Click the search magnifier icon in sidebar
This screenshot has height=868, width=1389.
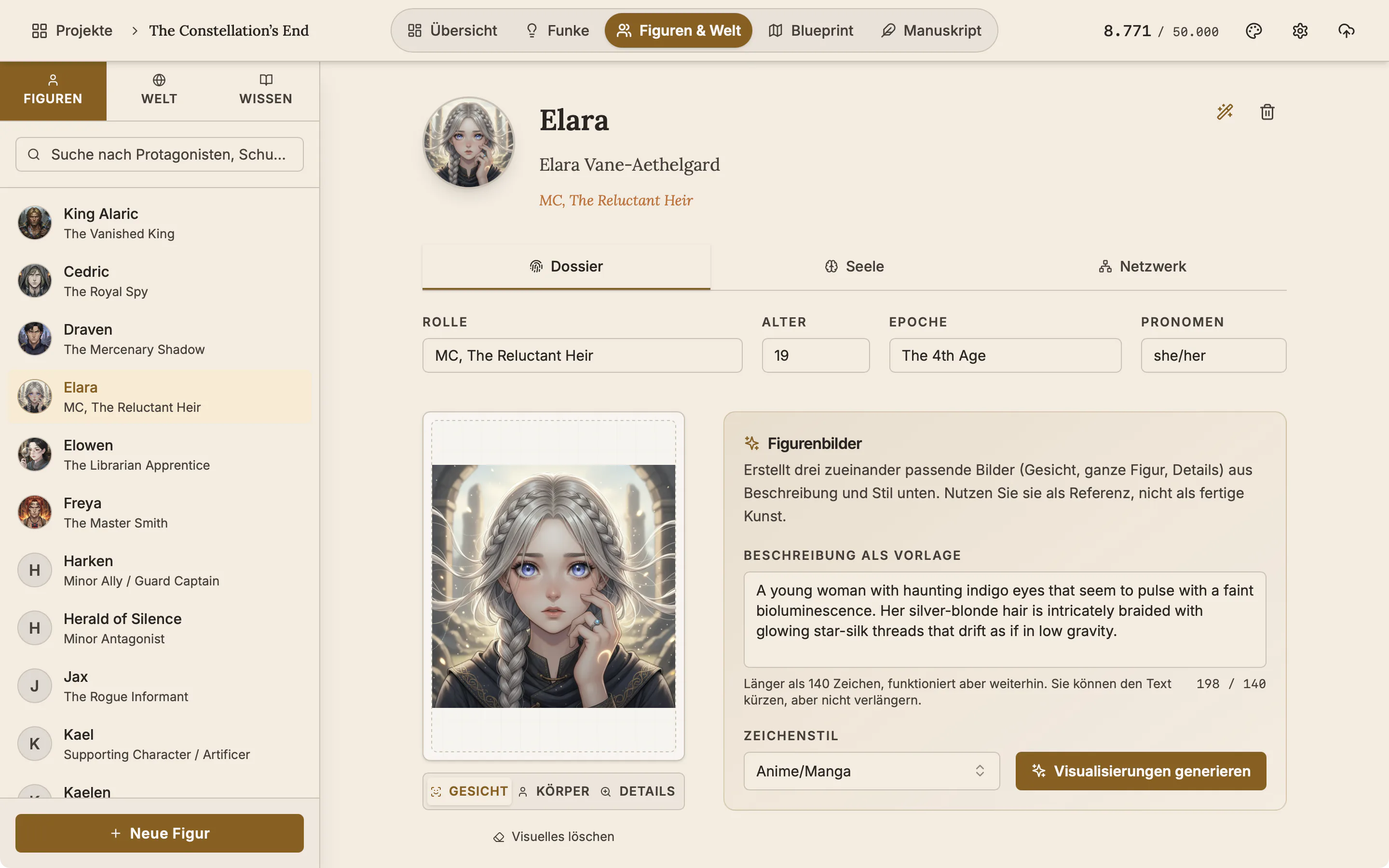pos(34,154)
